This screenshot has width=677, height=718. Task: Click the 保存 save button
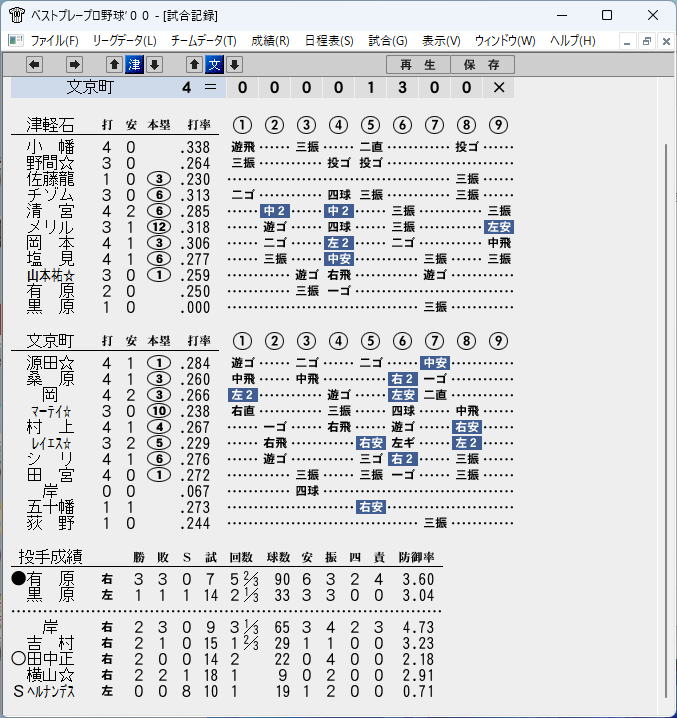pyautogui.click(x=482, y=65)
